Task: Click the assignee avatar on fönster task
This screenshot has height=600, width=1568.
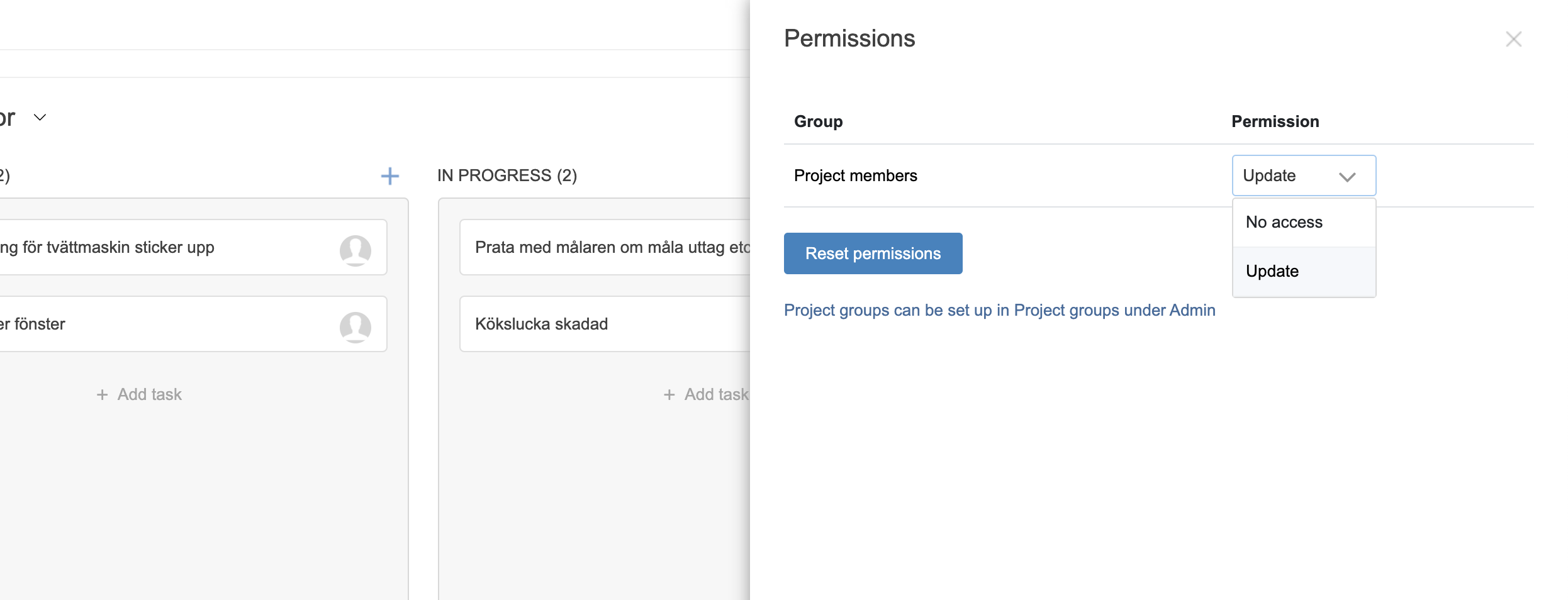Action: 356,327
